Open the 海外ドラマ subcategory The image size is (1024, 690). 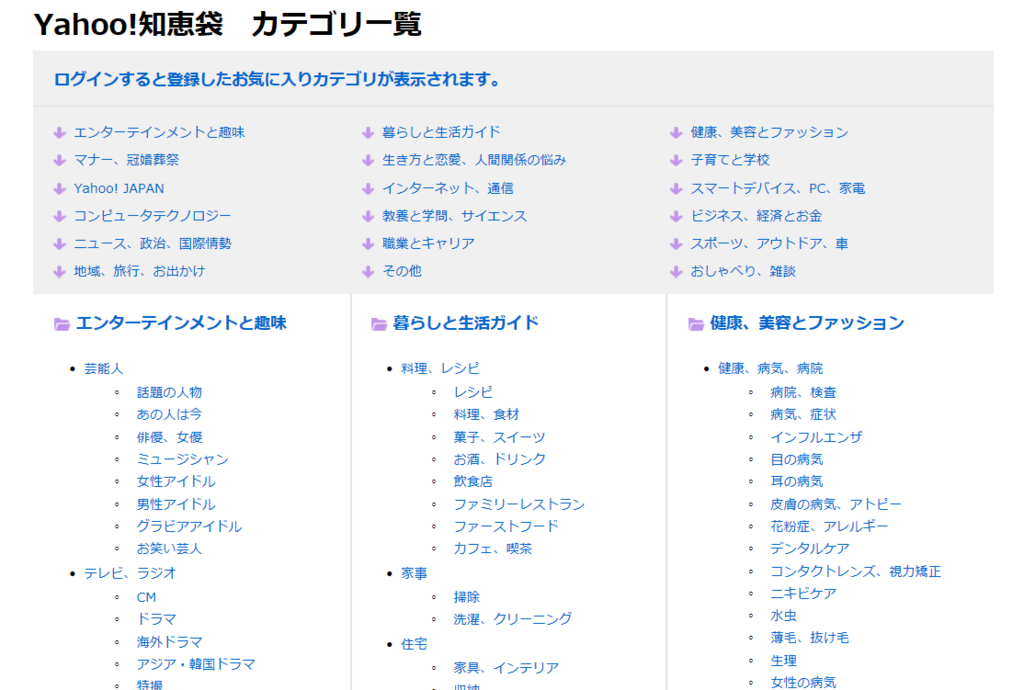pos(169,642)
